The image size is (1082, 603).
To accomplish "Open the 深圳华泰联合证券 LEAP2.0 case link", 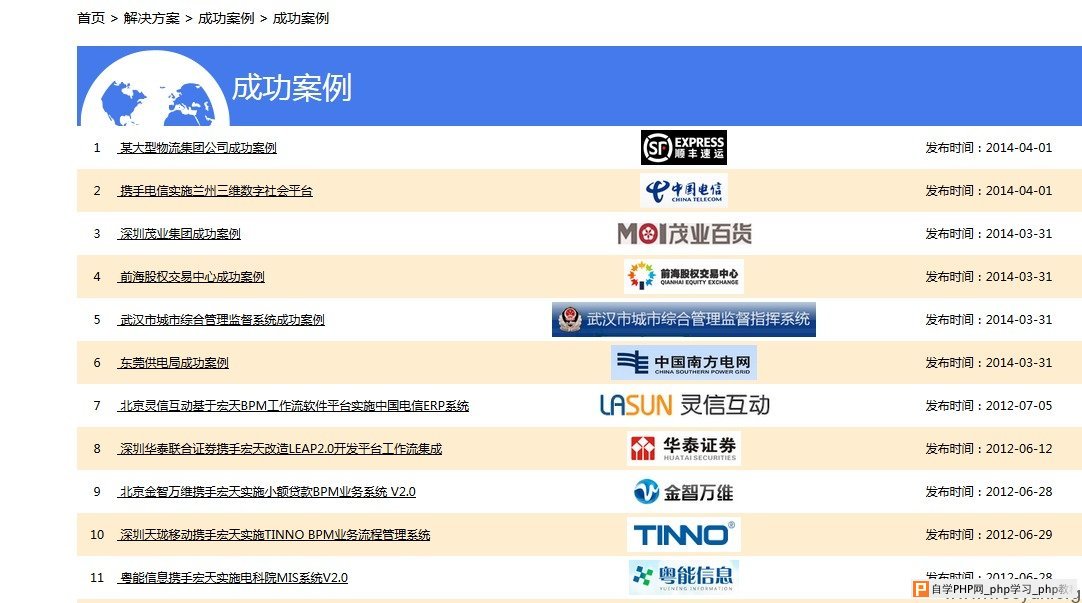I will click(x=280, y=448).
